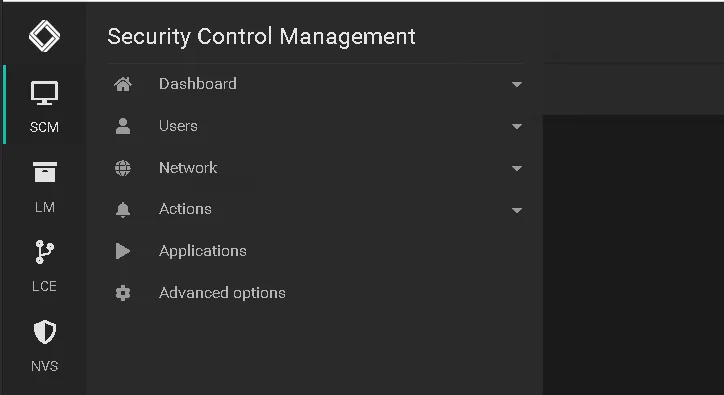Screen dimensions: 724x395
Task: Click the Advanced options gear icon
Action: pyautogui.click(x=123, y=293)
